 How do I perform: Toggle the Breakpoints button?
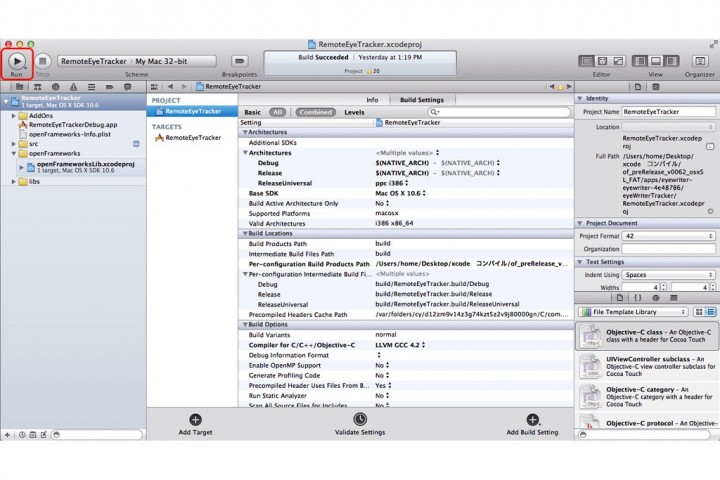(x=239, y=61)
